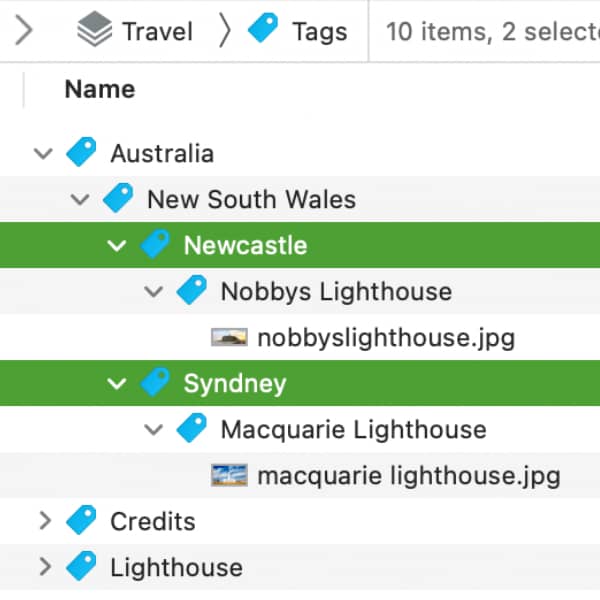Click the Lighthouse tag icon at bottom
The width and height of the screenshot is (600, 600).
click(81, 566)
